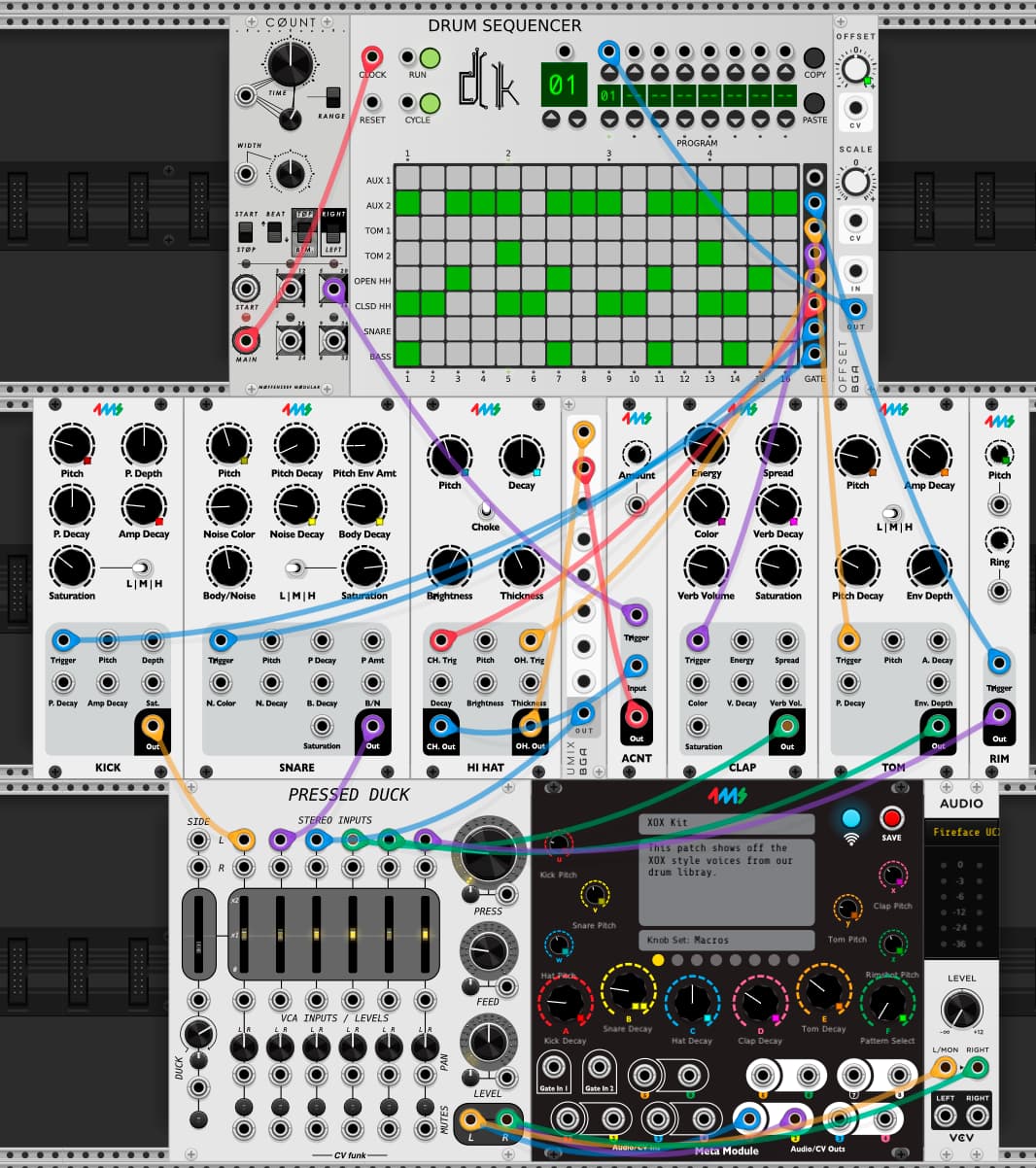Toggle the green RUN button
This screenshot has height=1168, width=1036.
(430, 58)
